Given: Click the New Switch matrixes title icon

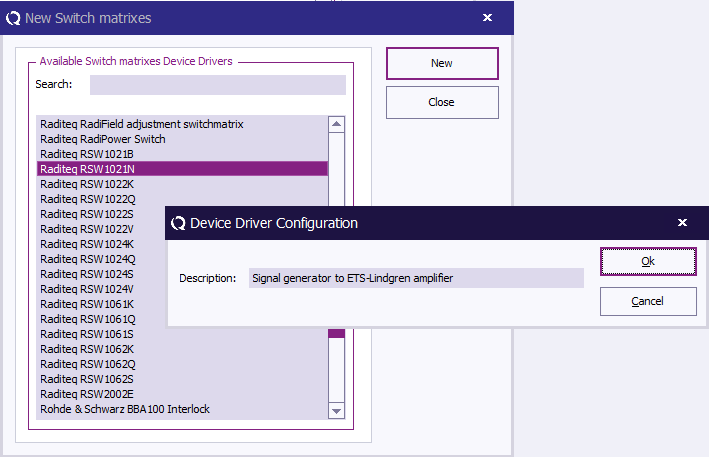Looking at the screenshot, I should (x=10, y=18).
